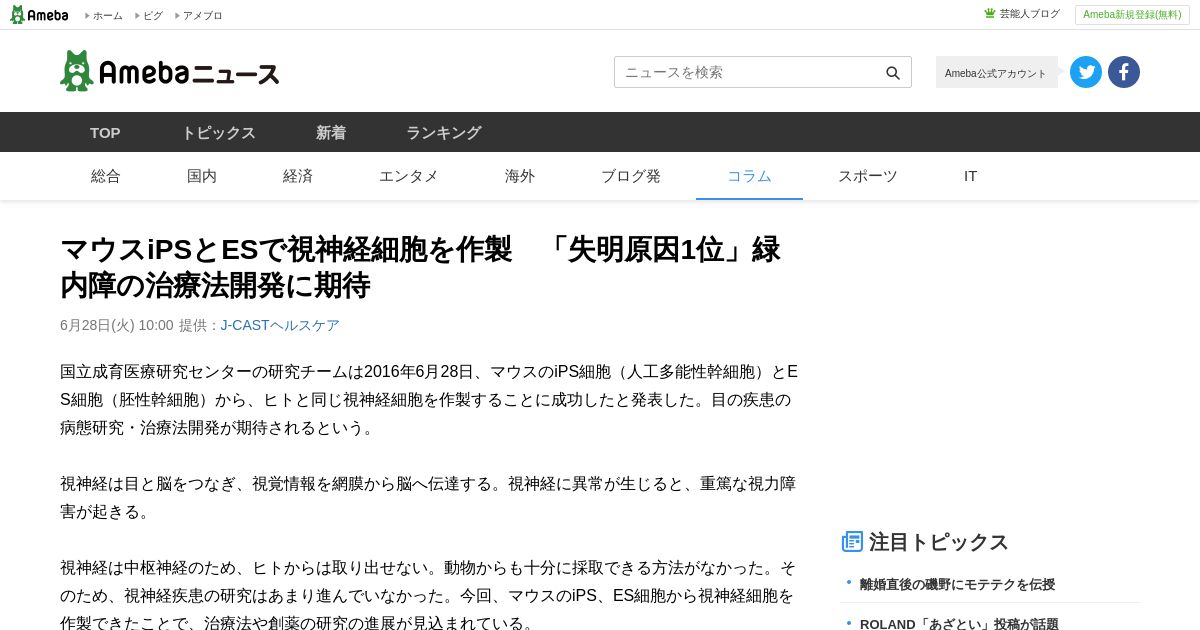Screen dimensions: 1200x630
Task: Select the 総合 category tab
Action: pyautogui.click(x=106, y=176)
